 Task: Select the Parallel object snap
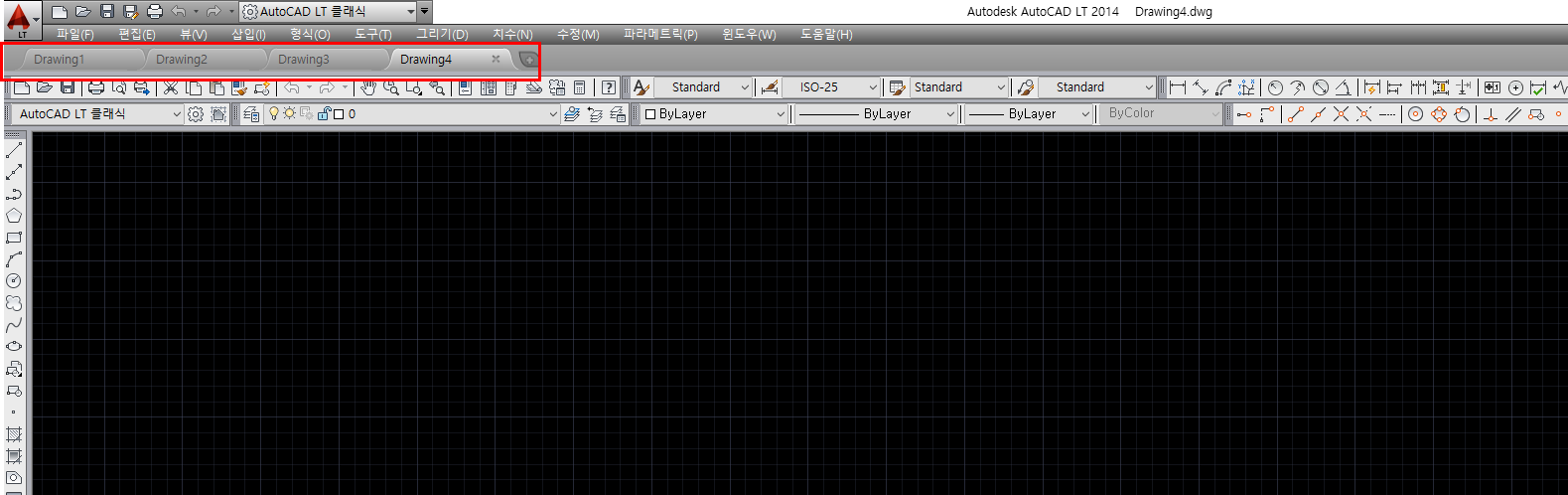[x=1513, y=114]
